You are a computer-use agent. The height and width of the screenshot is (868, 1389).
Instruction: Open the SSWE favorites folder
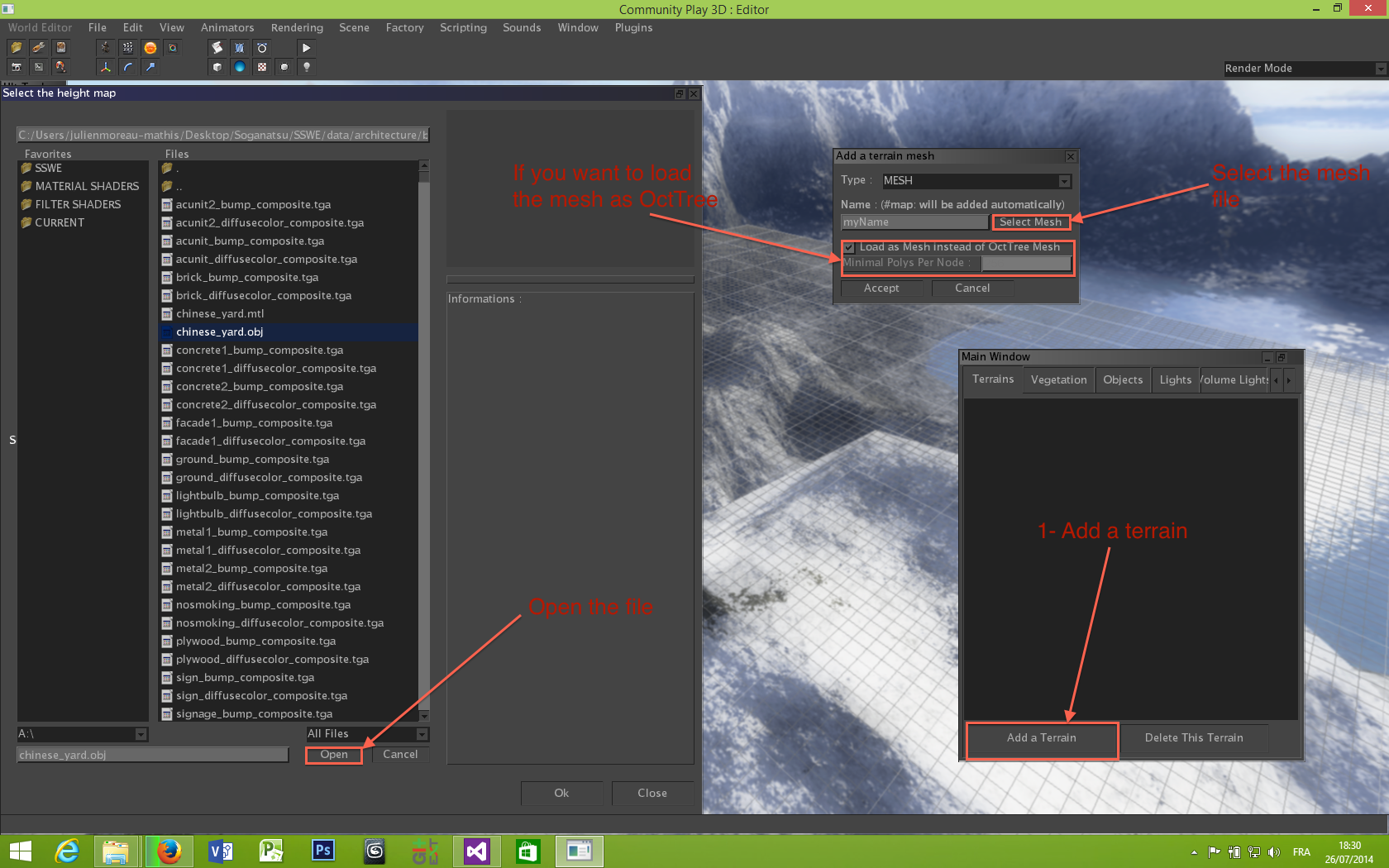click(x=47, y=168)
